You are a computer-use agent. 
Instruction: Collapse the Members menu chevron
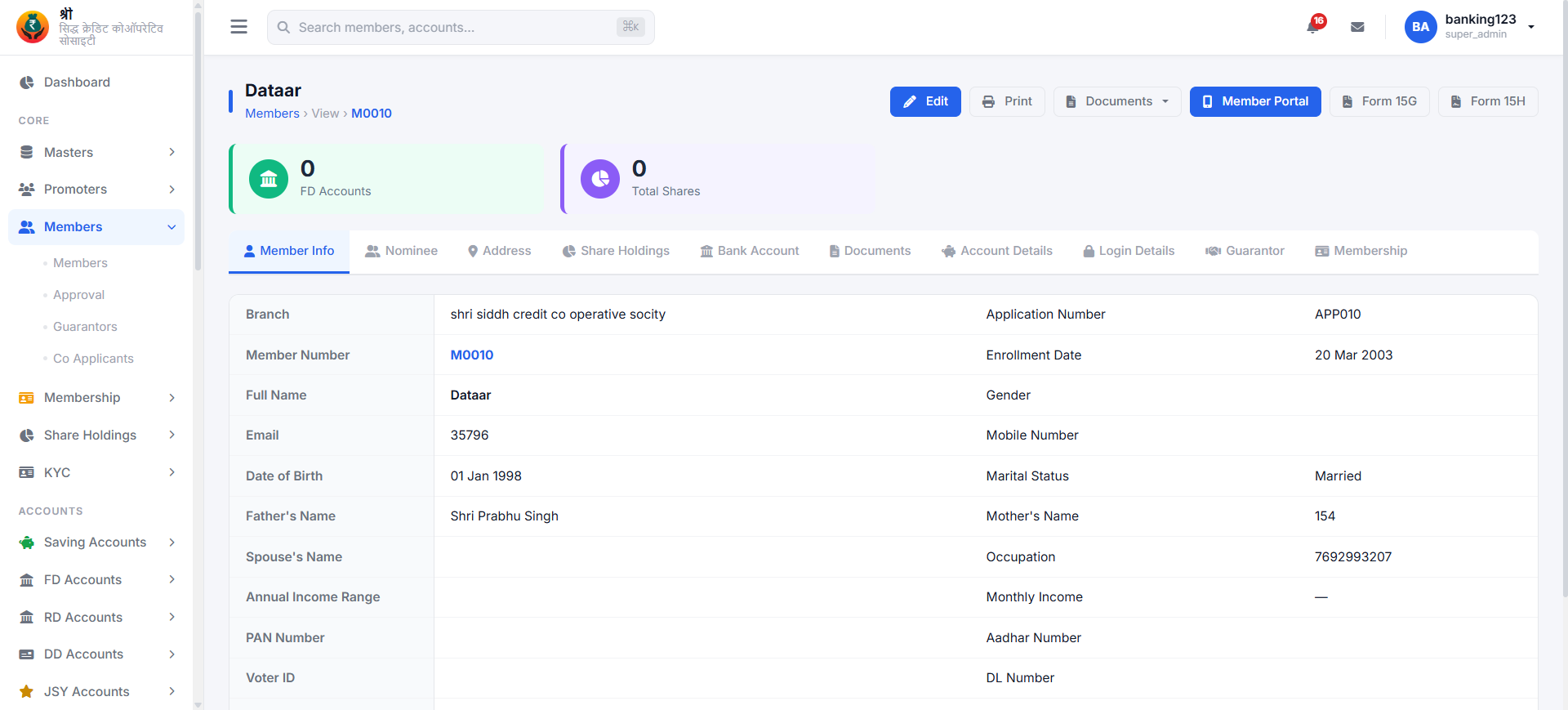[171, 227]
